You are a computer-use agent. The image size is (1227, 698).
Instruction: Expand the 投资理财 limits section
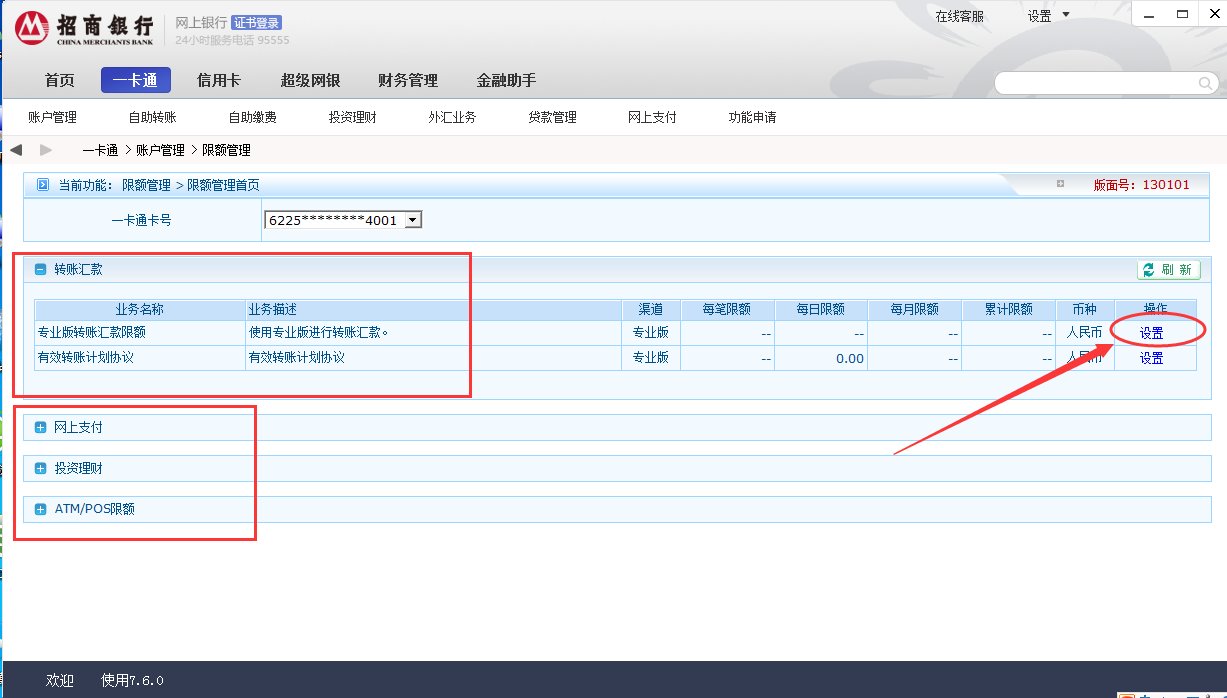41,469
